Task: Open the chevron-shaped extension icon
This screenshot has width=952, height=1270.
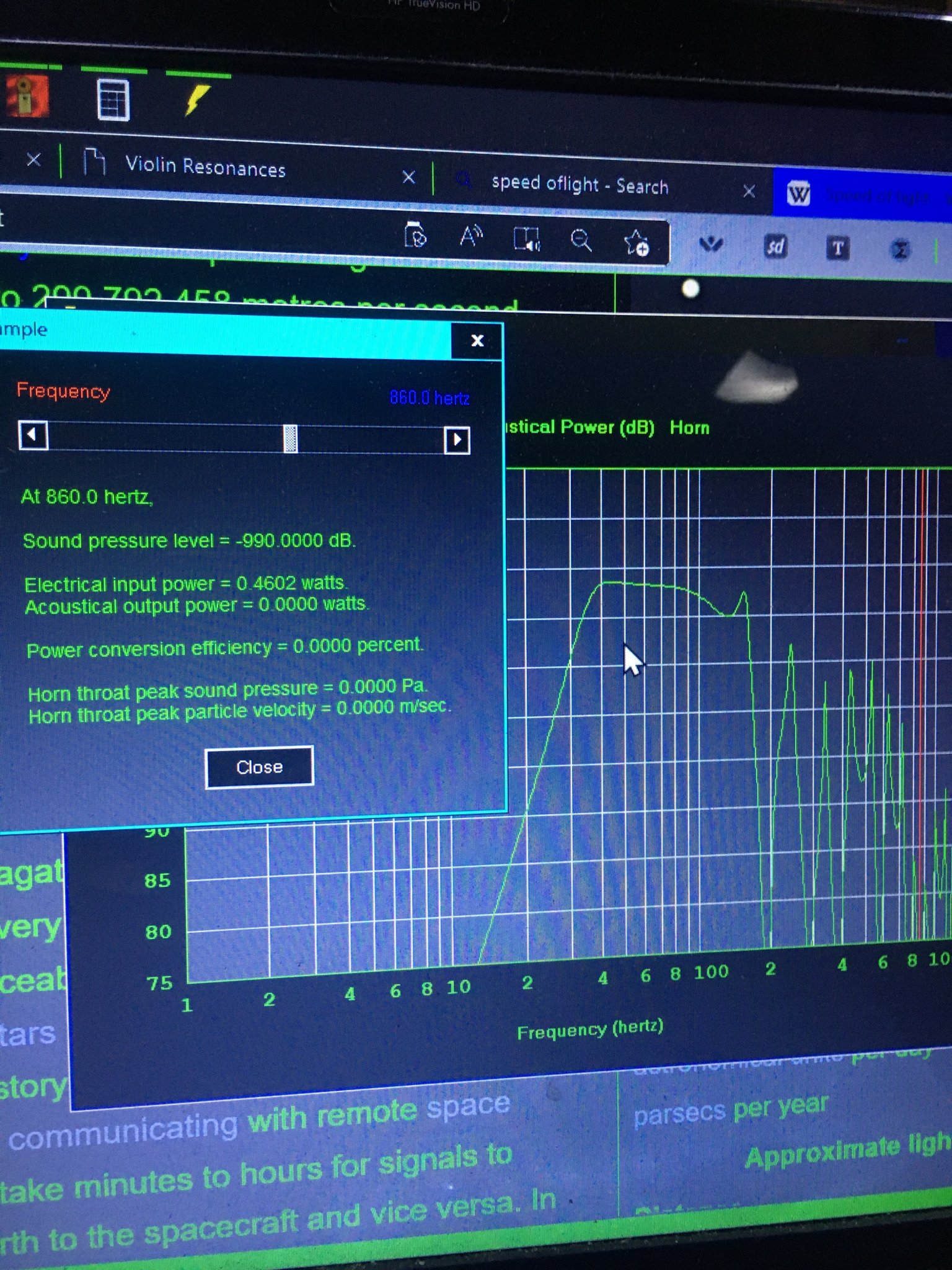Action: (x=711, y=244)
